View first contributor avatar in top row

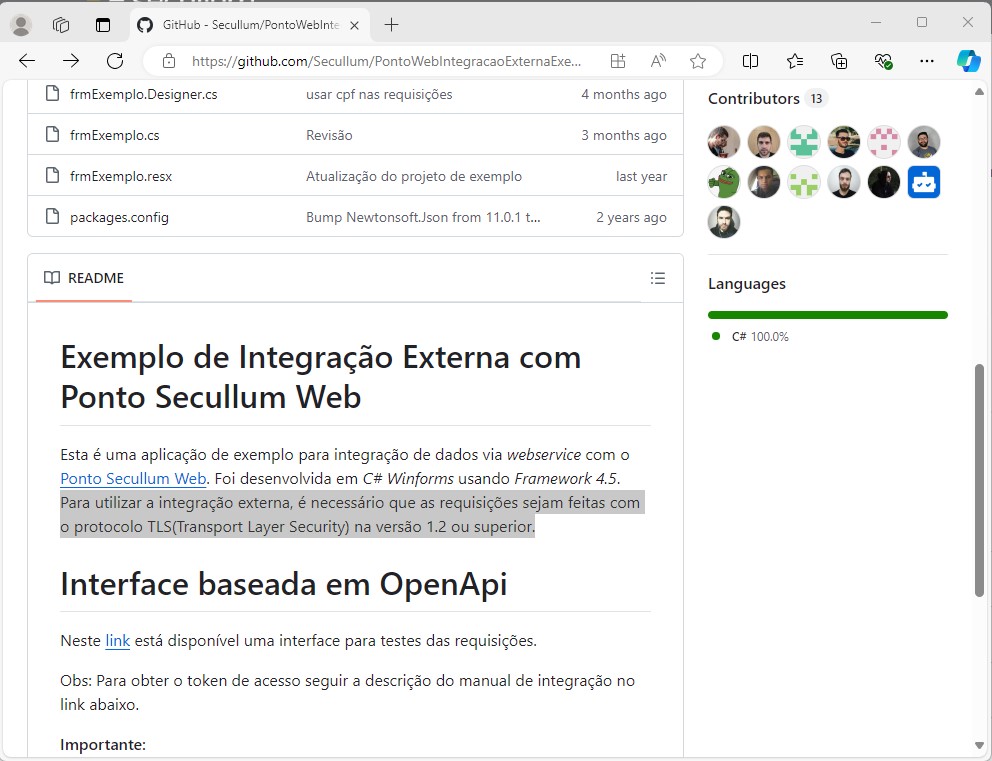[724, 141]
